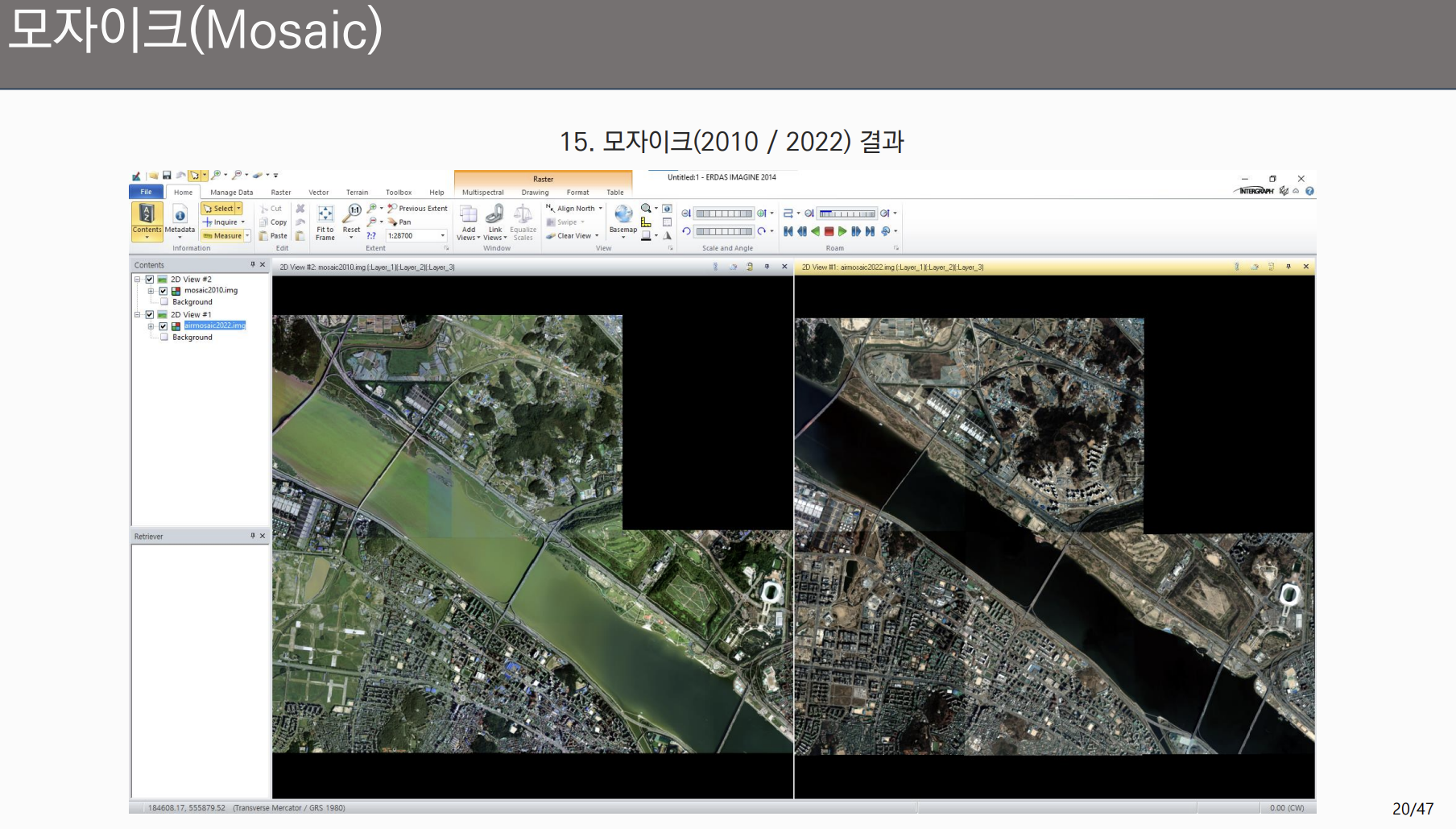Click the rotate counterclockwise icon
The height and width of the screenshot is (829, 1456).
[686, 231]
